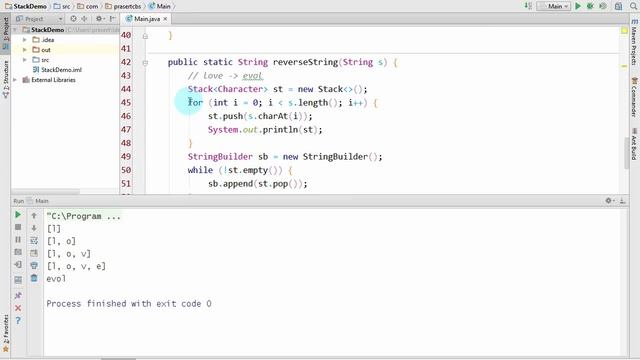Click the reverseString method name in editor

pyautogui.click(x=305, y=62)
